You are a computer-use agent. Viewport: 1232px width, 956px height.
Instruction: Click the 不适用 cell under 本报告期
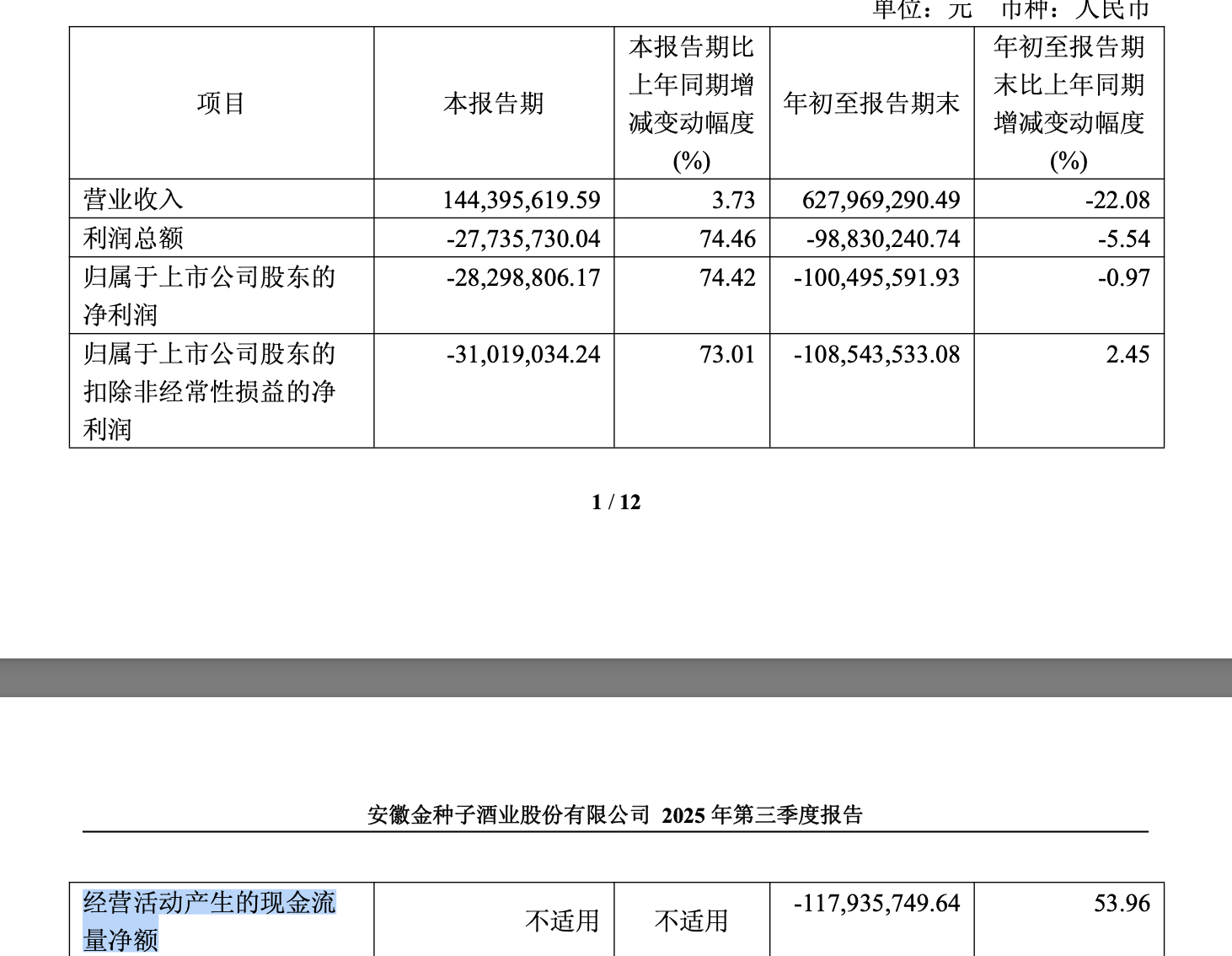(x=562, y=921)
